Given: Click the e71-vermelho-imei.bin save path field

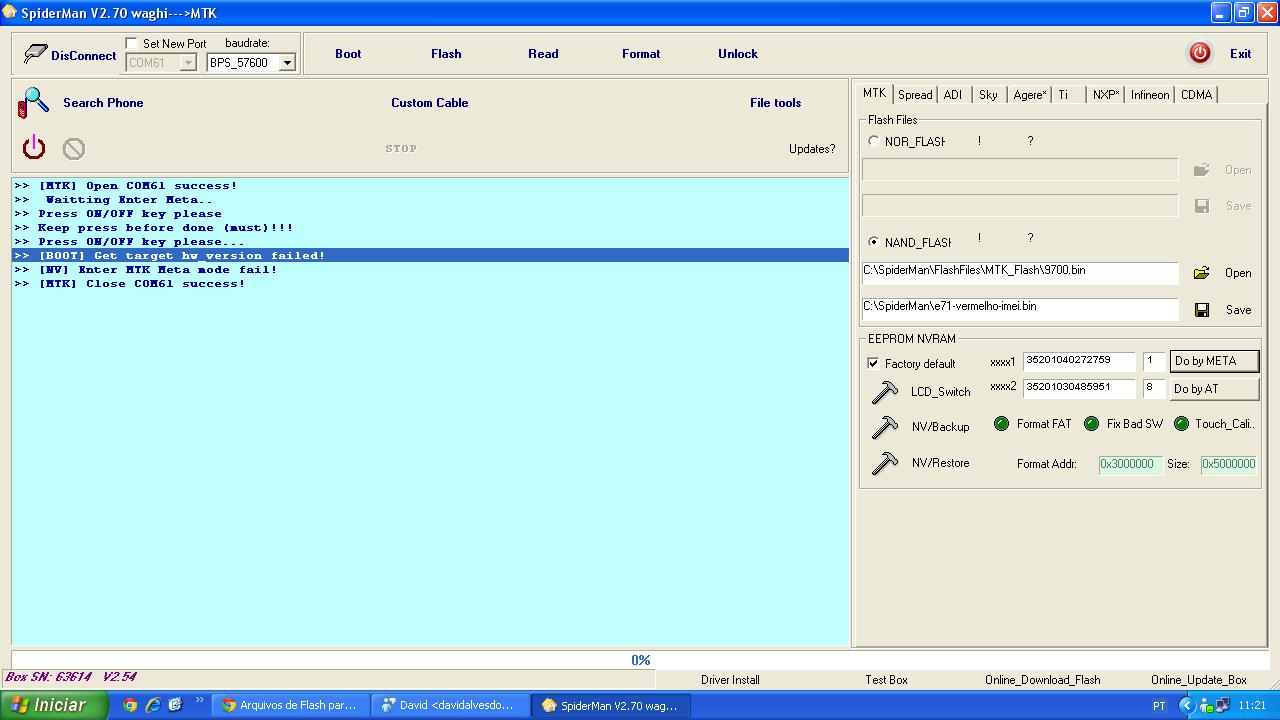Looking at the screenshot, I should (1020, 309).
